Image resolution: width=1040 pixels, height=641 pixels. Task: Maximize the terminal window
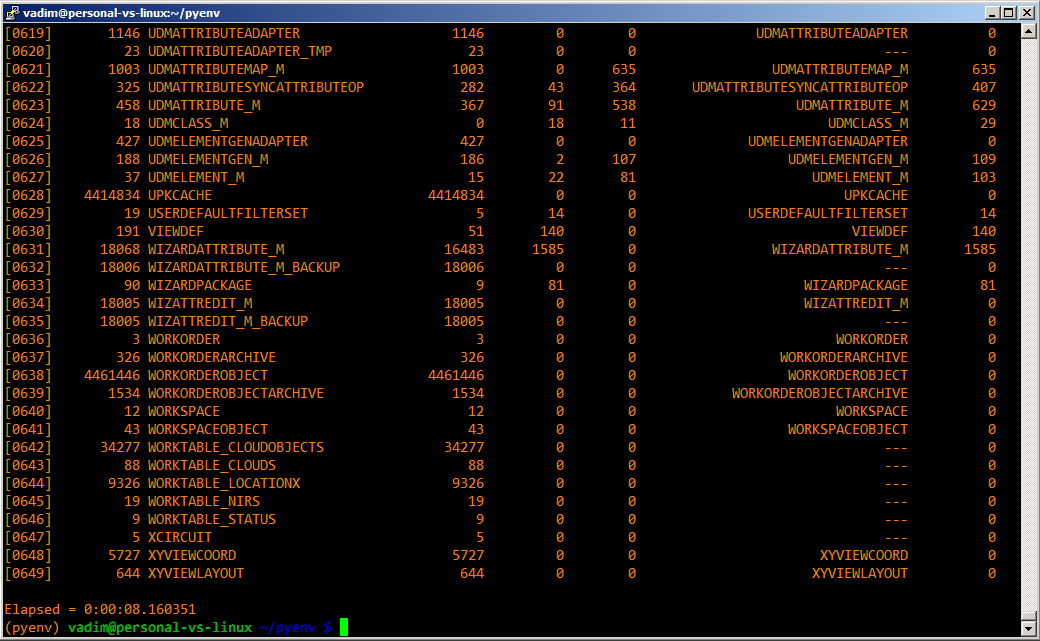[x=1008, y=12]
